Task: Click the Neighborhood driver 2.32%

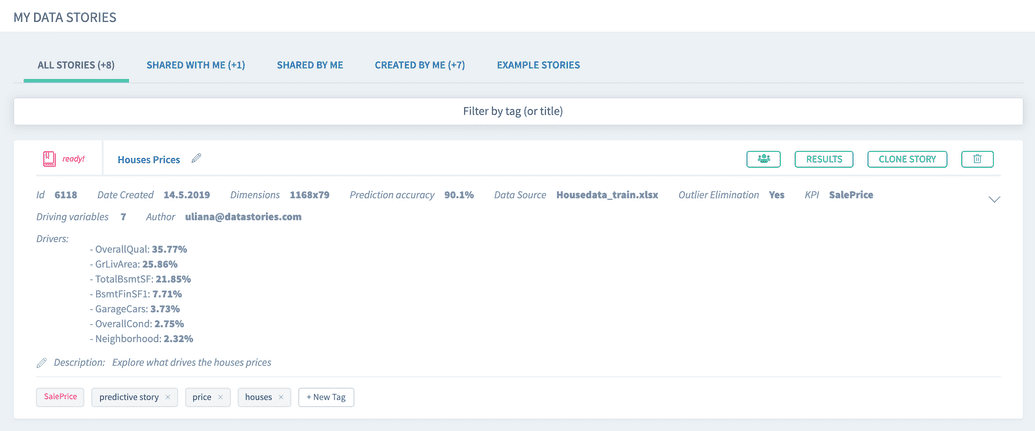Action: tap(141, 339)
